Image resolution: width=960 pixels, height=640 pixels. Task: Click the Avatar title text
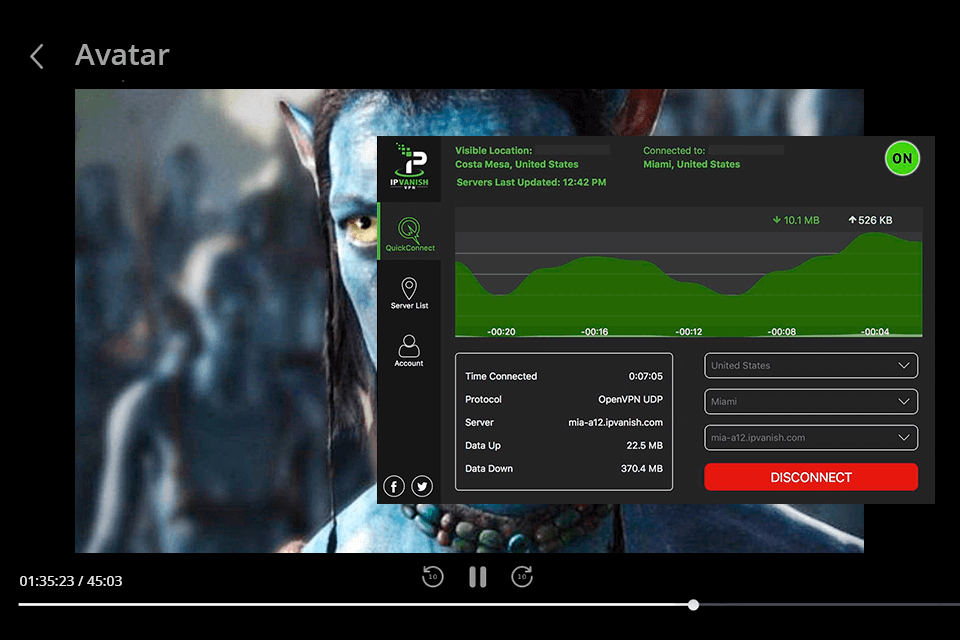[122, 55]
